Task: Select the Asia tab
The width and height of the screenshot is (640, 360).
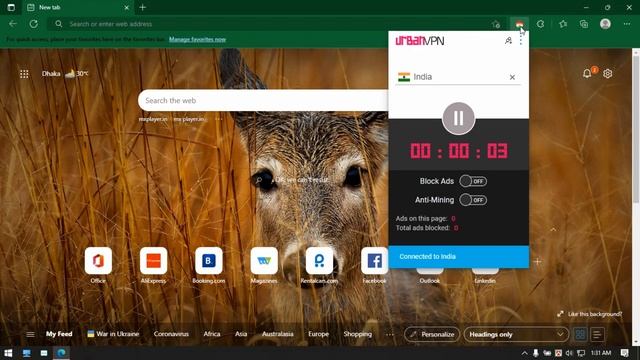Action: point(241,334)
